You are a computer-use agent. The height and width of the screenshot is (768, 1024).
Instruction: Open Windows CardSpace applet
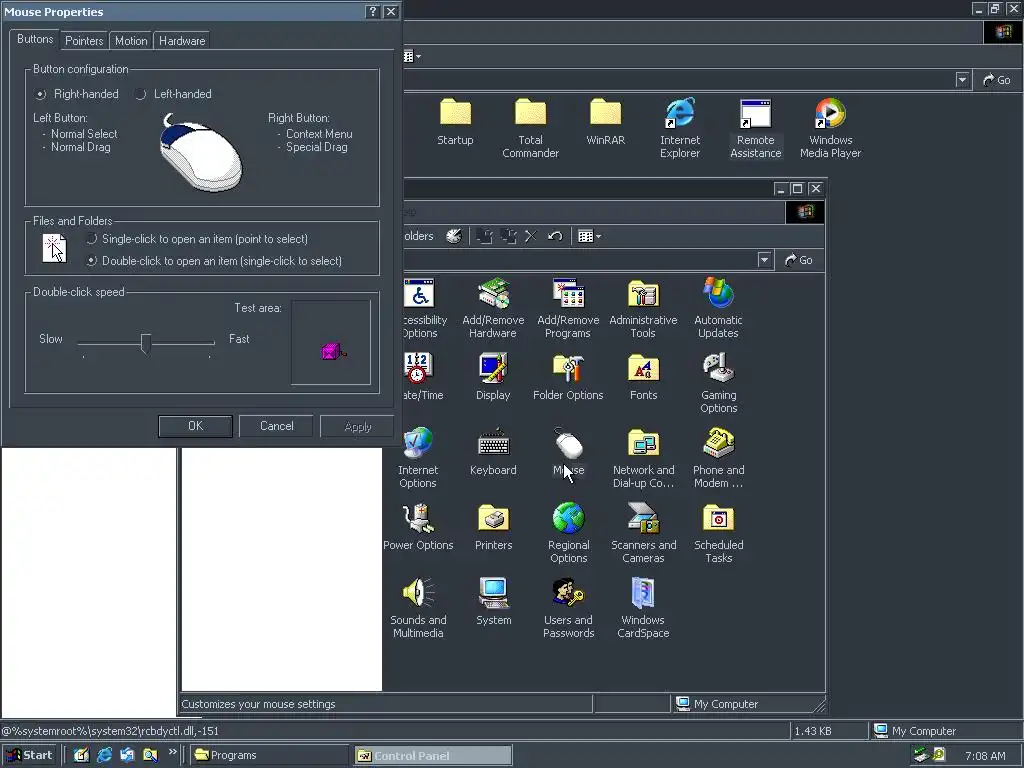643,608
